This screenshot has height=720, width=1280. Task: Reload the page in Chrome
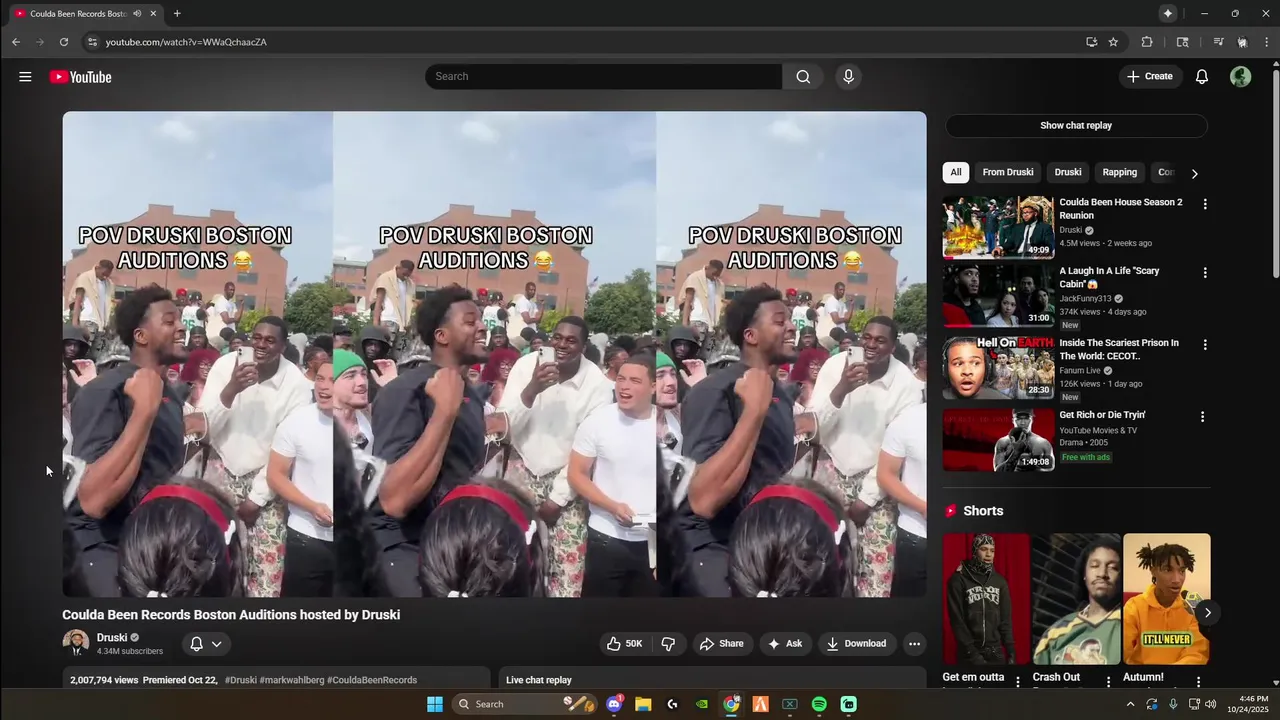64,42
